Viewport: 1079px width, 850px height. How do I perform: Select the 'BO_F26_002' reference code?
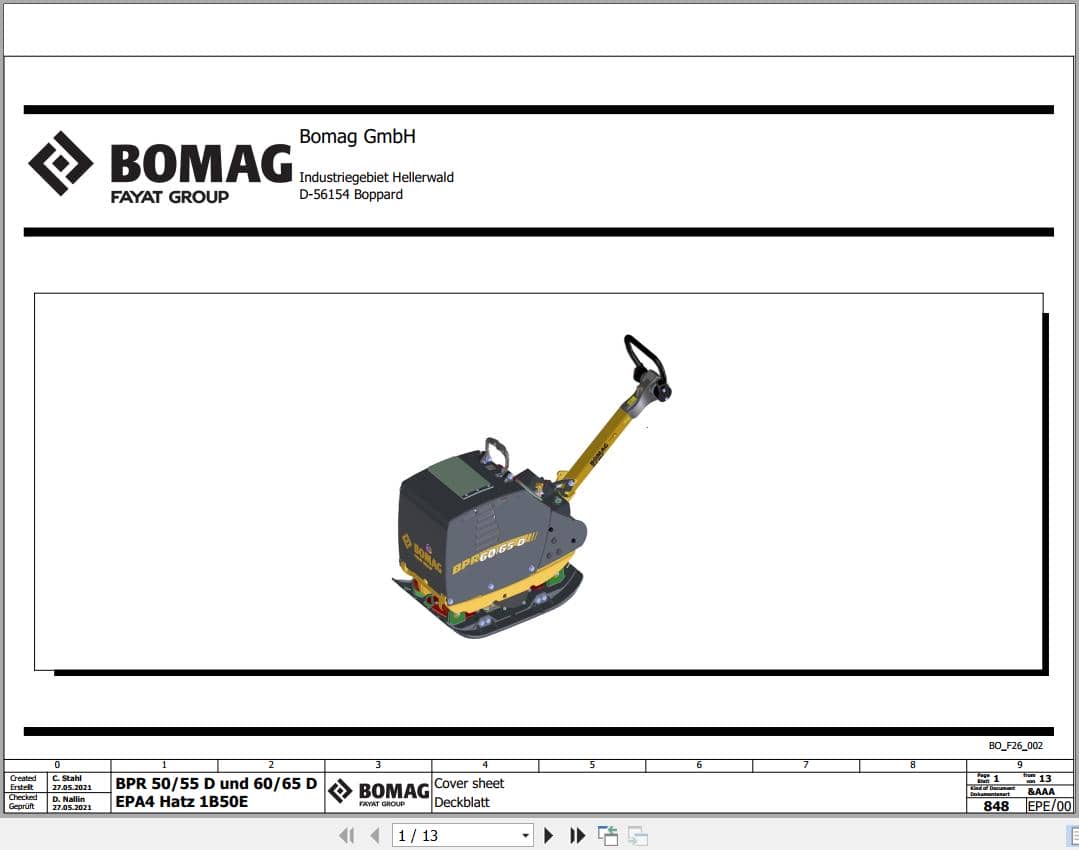(1016, 745)
